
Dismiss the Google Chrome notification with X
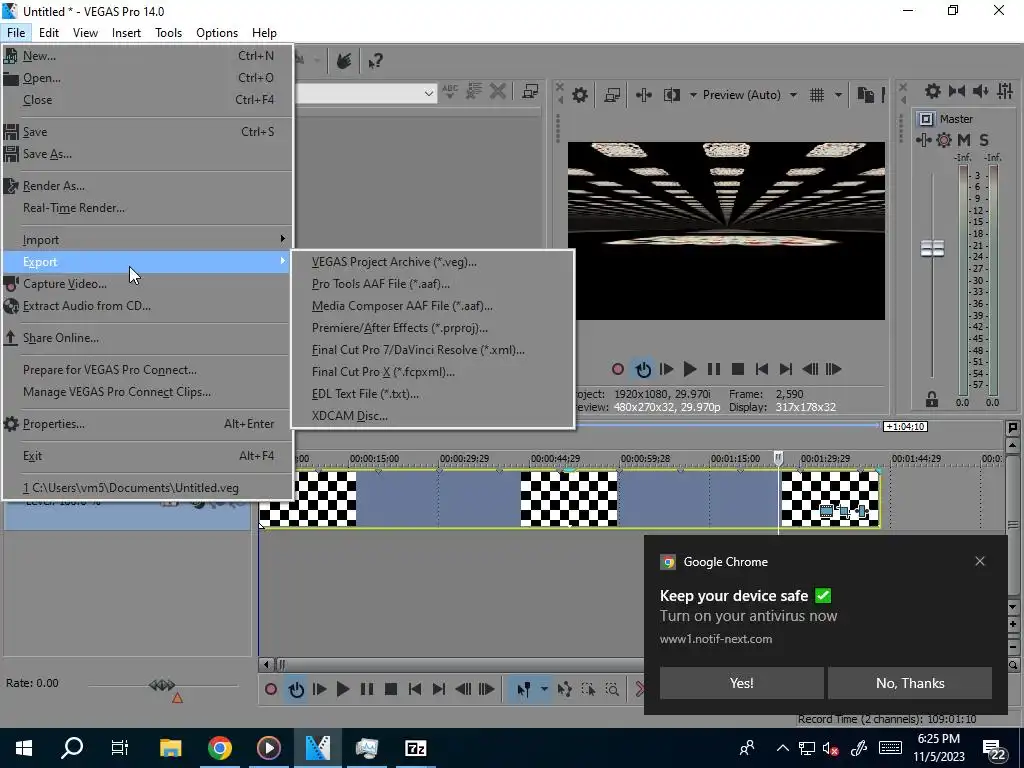click(x=980, y=562)
